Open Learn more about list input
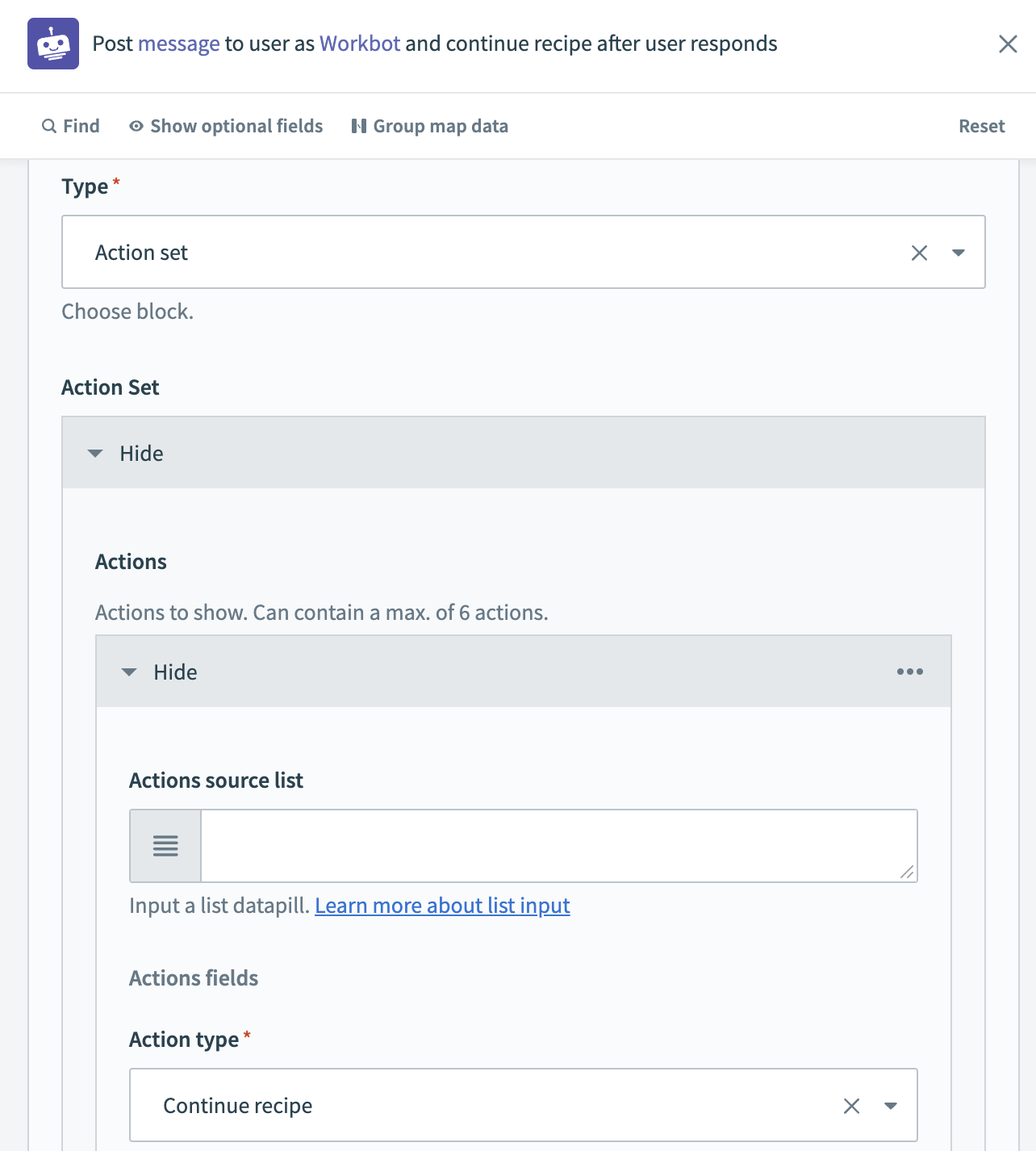 (x=442, y=906)
